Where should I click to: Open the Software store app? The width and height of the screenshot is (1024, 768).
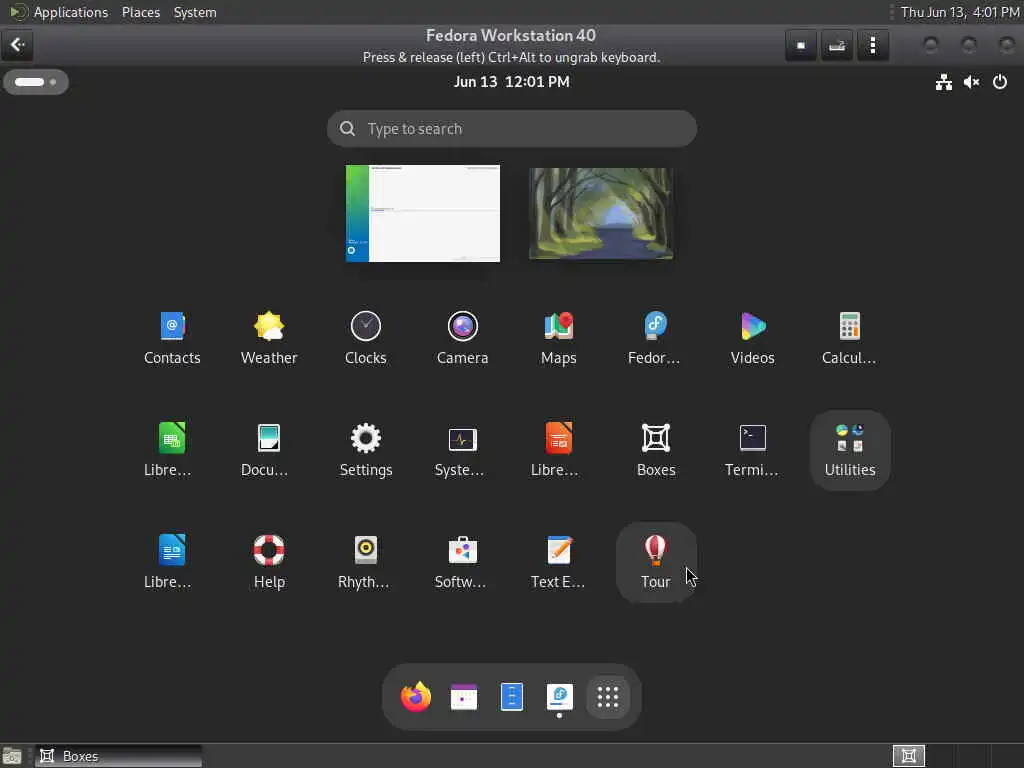(x=462, y=562)
